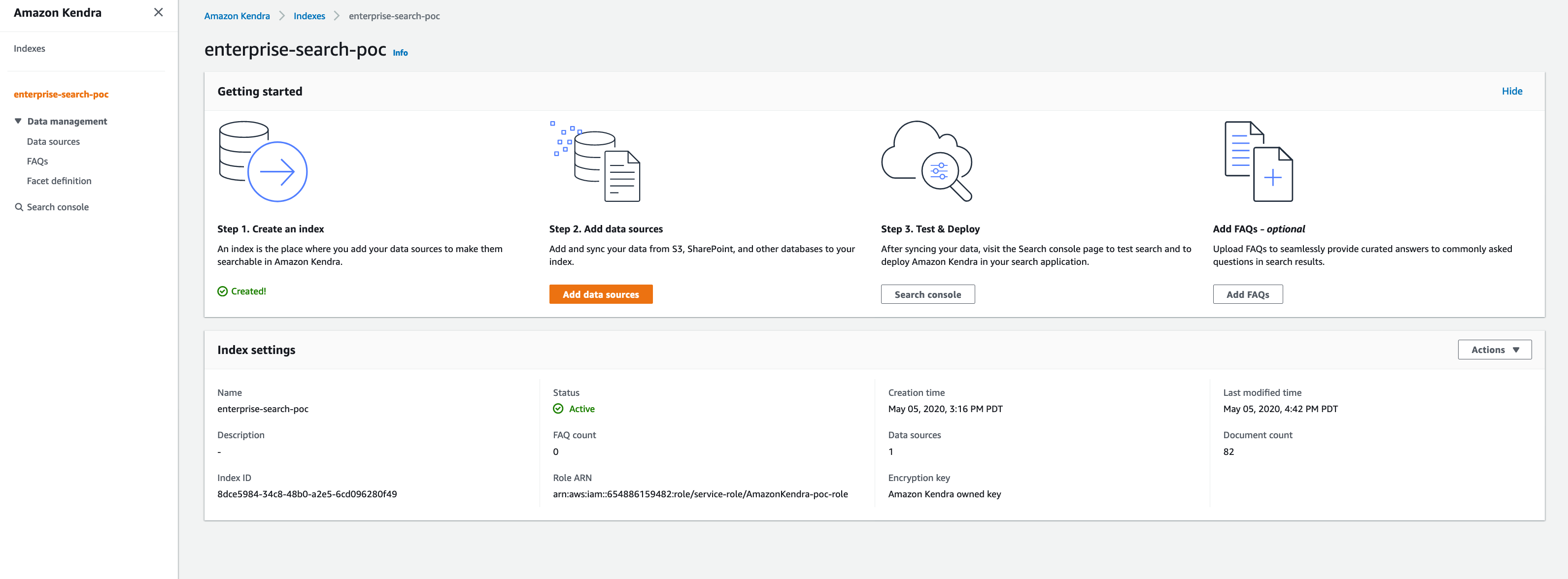Close the Amazon Kendra side navigation panel
This screenshot has height=579, width=1568.
click(x=158, y=12)
